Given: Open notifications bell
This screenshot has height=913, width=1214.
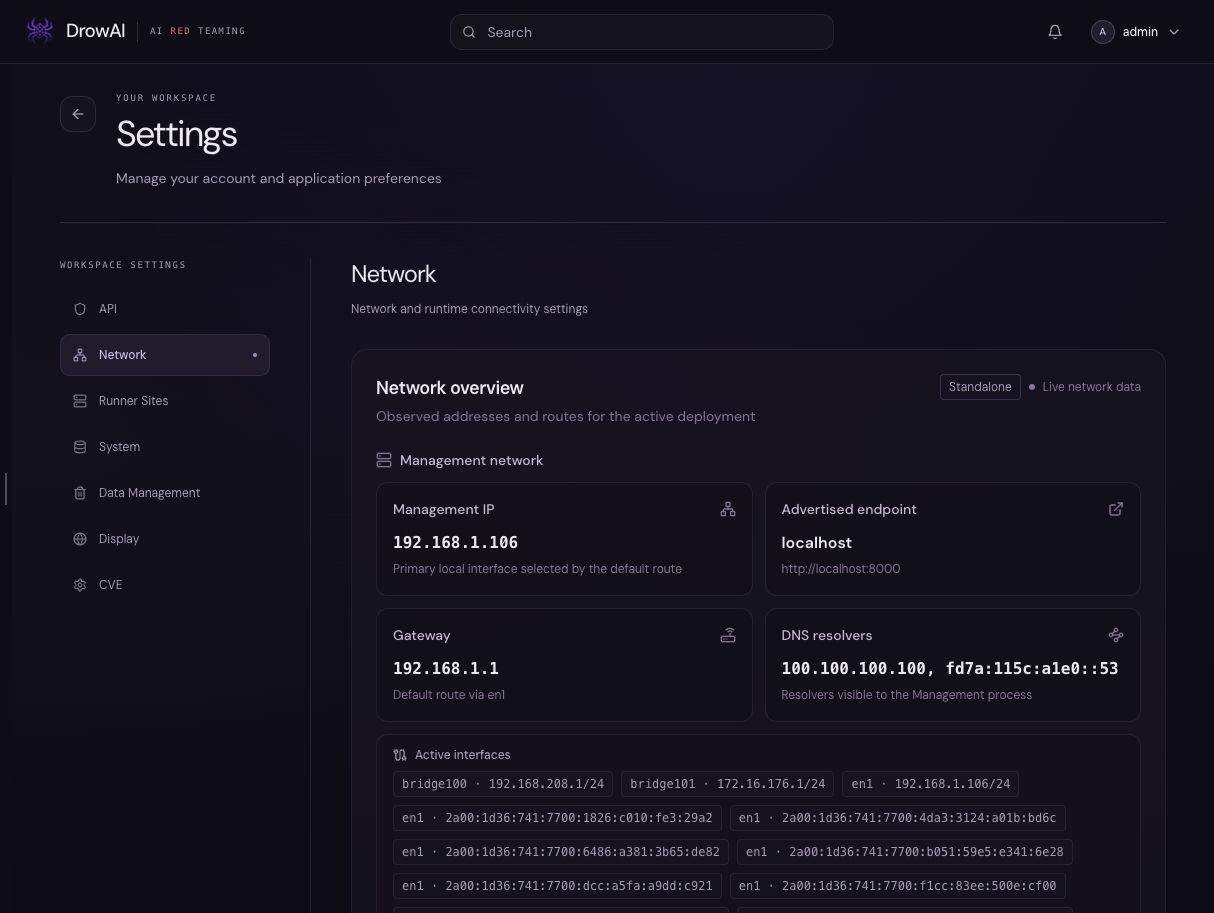Looking at the screenshot, I should pyautogui.click(x=1055, y=32).
